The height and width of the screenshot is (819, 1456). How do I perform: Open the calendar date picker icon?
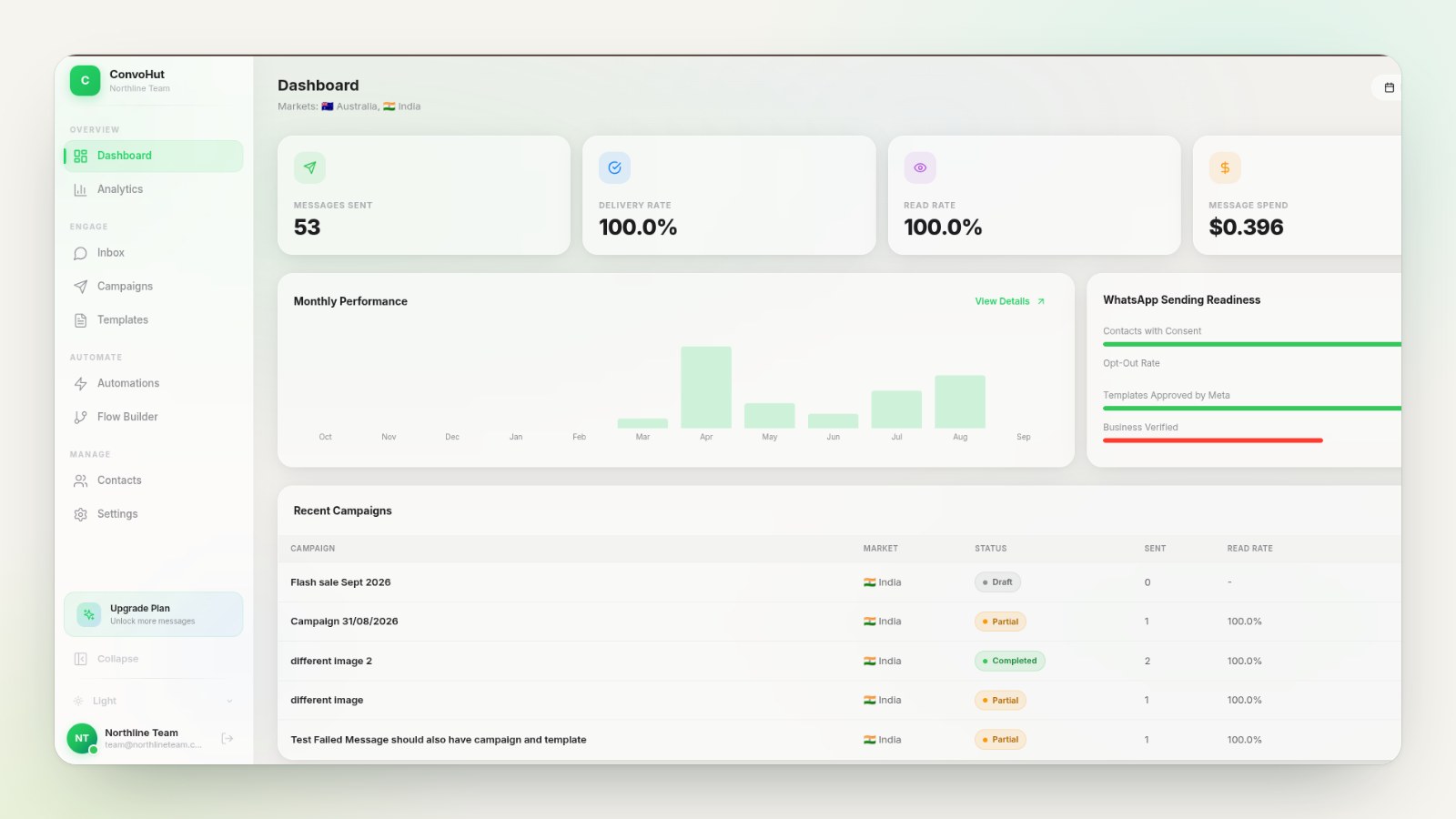(1389, 87)
